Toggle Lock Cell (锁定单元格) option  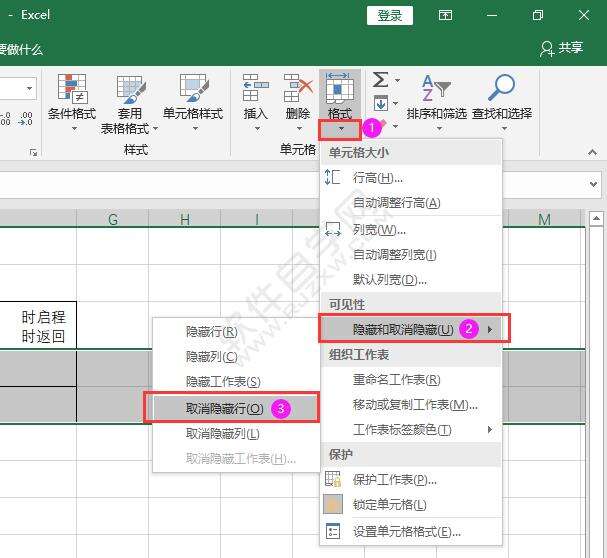coord(390,505)
